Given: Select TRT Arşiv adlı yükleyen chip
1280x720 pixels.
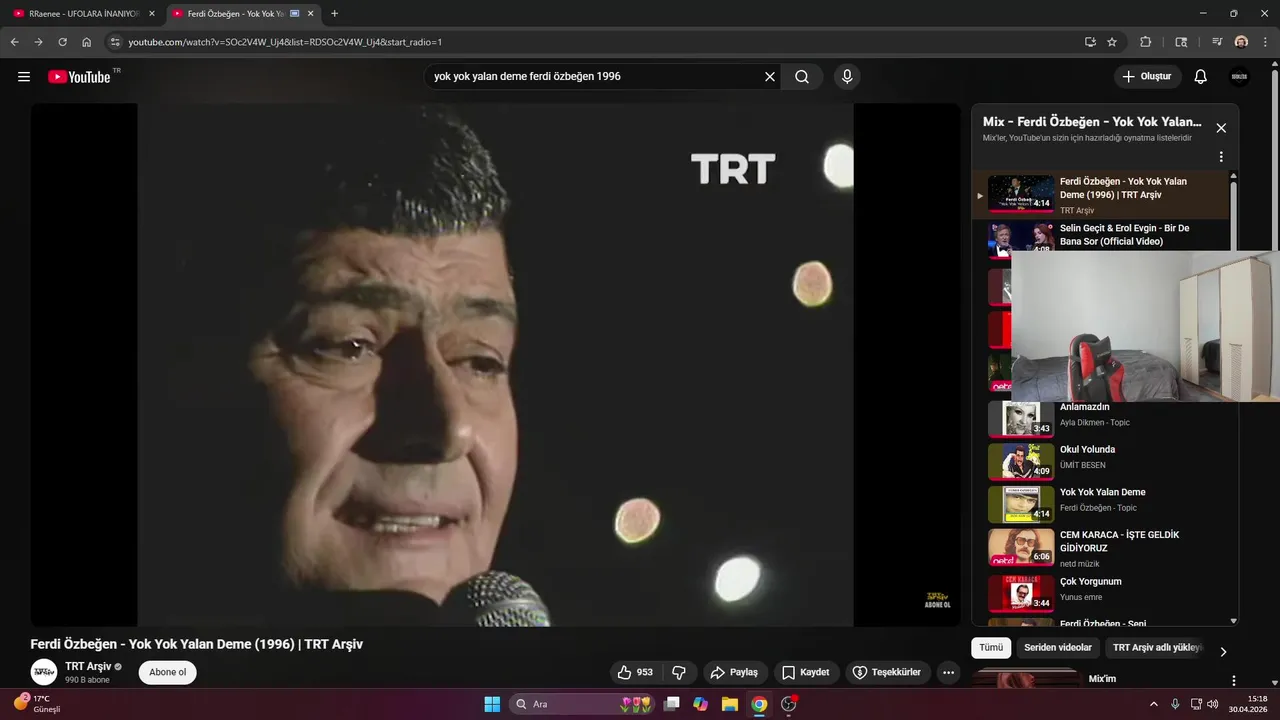Looking at the screenshot, I should [1157, 648].
